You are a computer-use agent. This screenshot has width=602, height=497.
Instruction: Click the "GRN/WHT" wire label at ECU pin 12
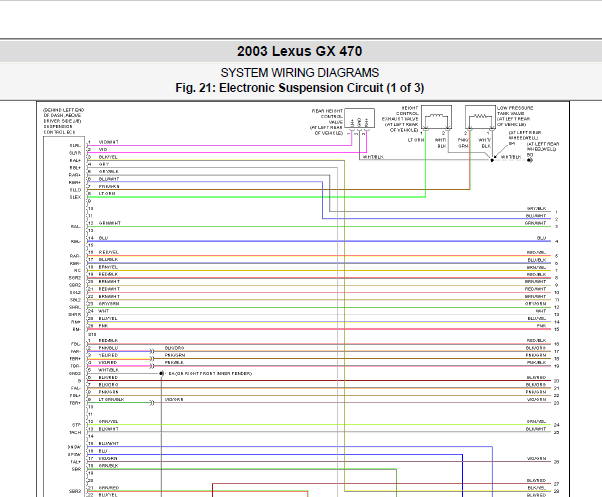tap(109, 223)
